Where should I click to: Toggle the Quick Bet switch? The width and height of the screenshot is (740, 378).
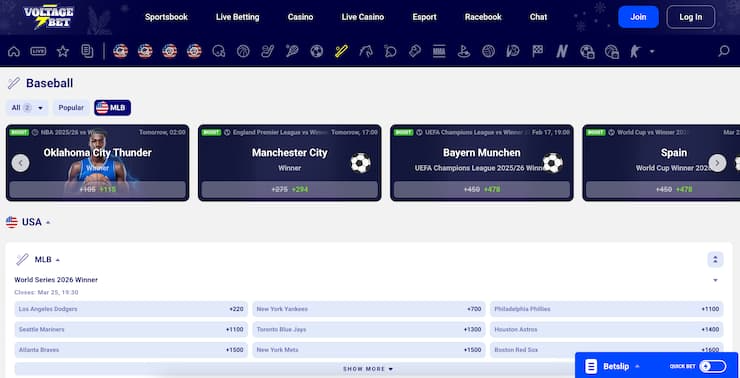tap(713, 366)
